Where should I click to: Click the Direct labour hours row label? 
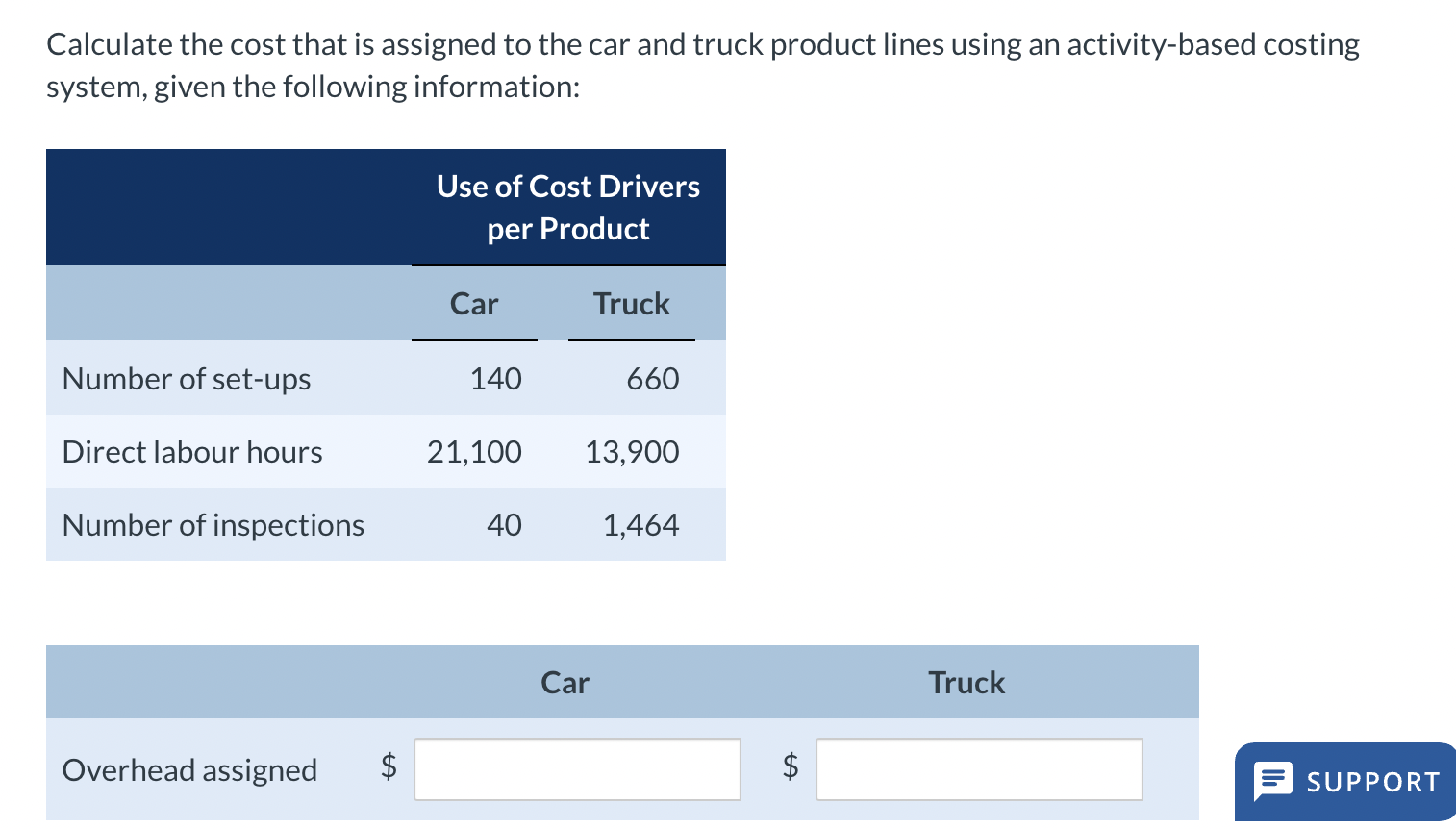click(191, 451)
